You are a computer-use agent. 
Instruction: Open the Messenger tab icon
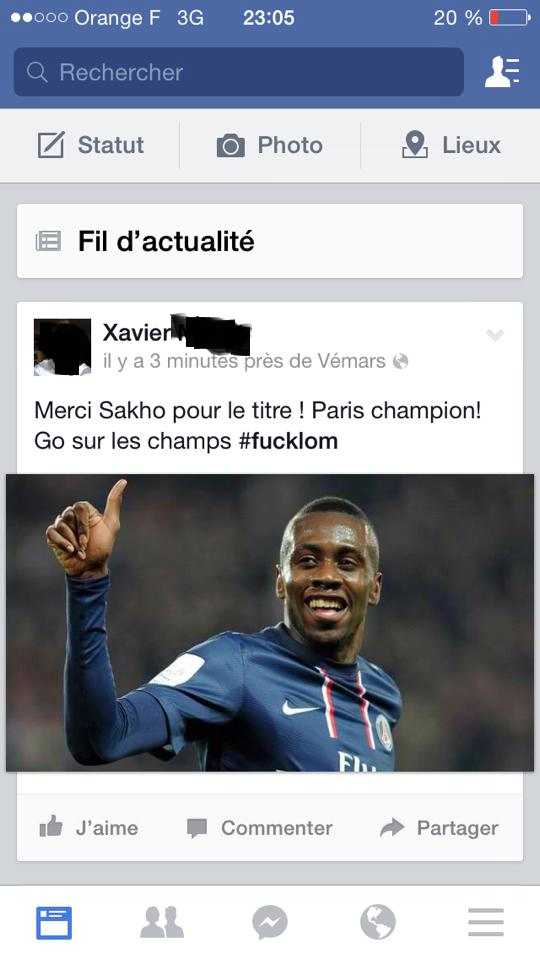click(x=270, y=923)
